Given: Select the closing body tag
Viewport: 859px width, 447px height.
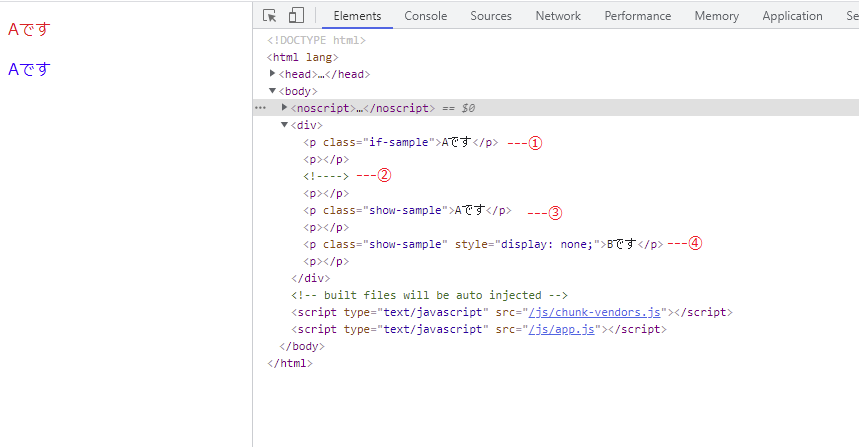Looking at the screenshot, I should [302, 346].
